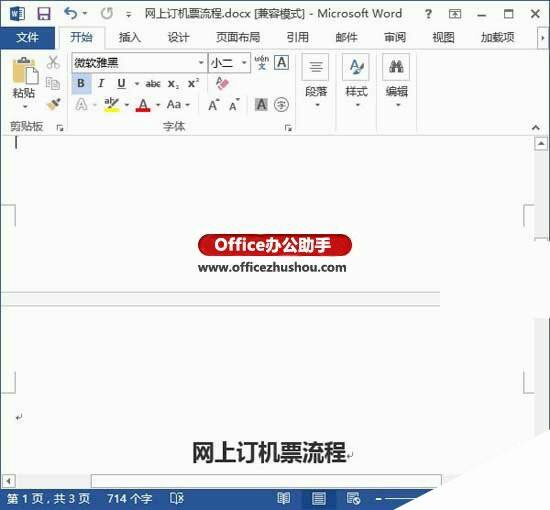Open the 剪贴板 clipboard pane launcher
This screenshot has height=510, width=550.
[x=60, y=128]
